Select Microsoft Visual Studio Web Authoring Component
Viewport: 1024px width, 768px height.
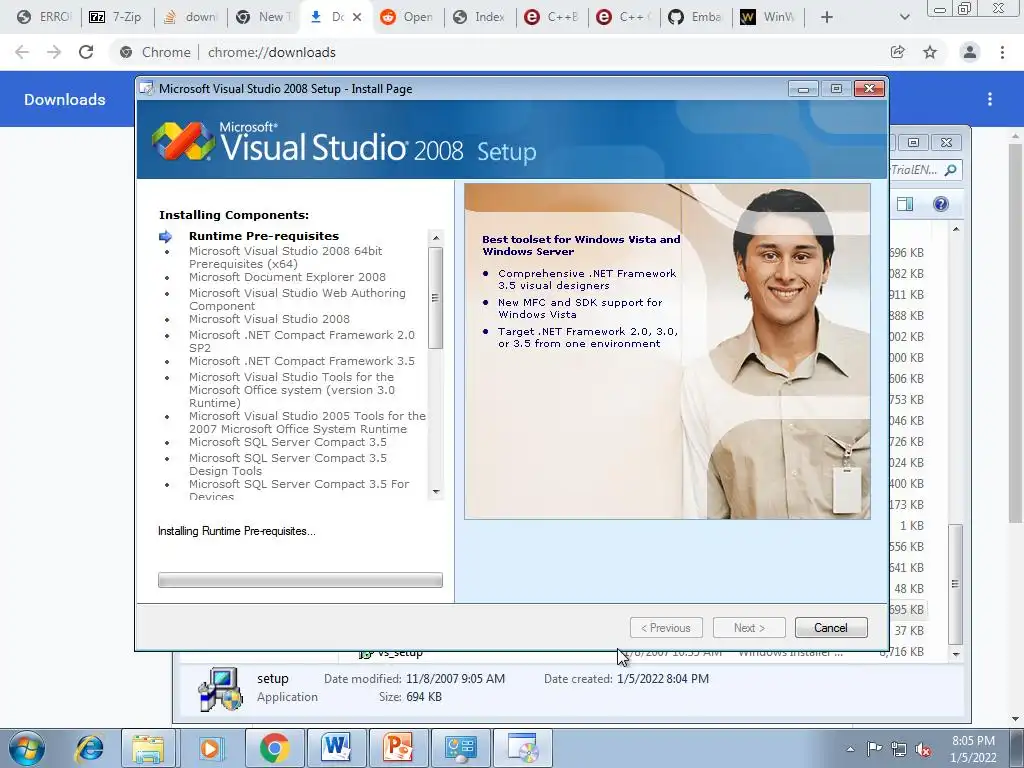[x=297, y=299]
